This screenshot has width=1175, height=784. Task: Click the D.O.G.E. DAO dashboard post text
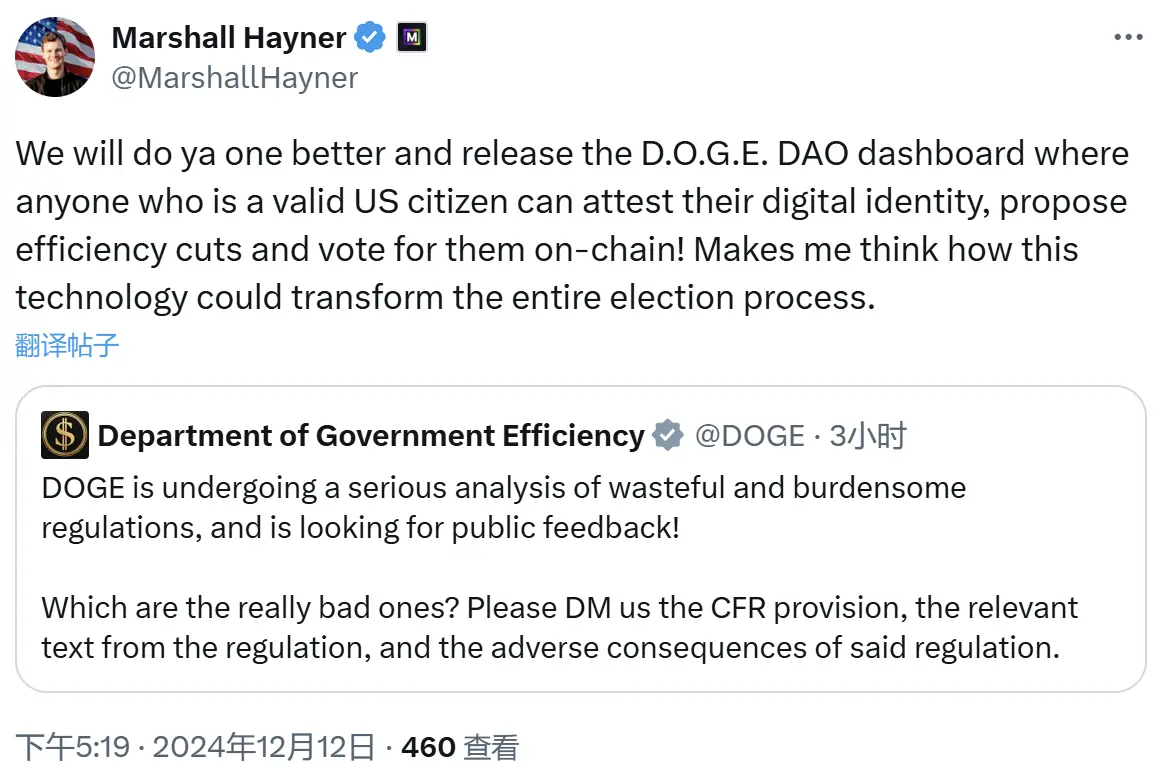(x=570, y=225)
